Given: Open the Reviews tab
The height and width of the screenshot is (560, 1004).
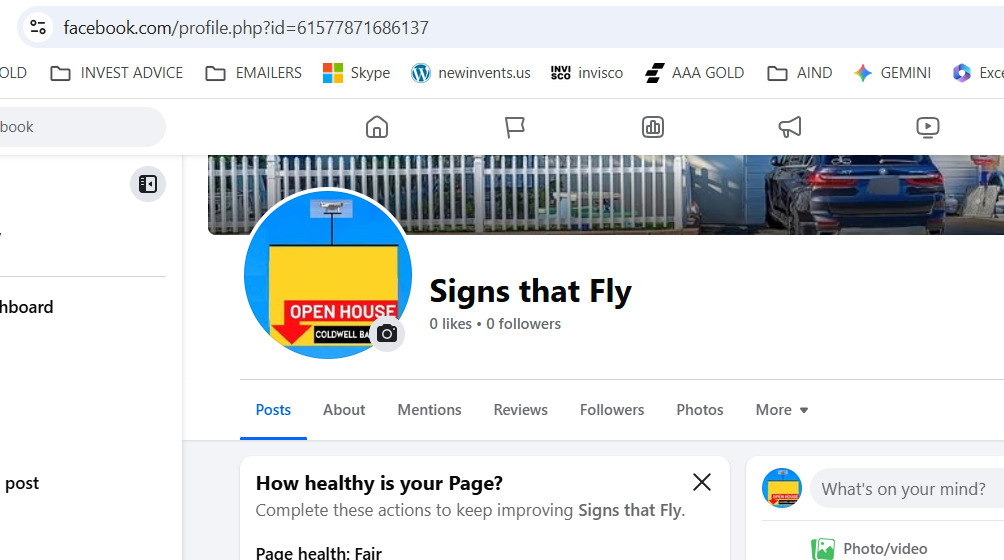Looking at the screenshot, I should 520,410.
